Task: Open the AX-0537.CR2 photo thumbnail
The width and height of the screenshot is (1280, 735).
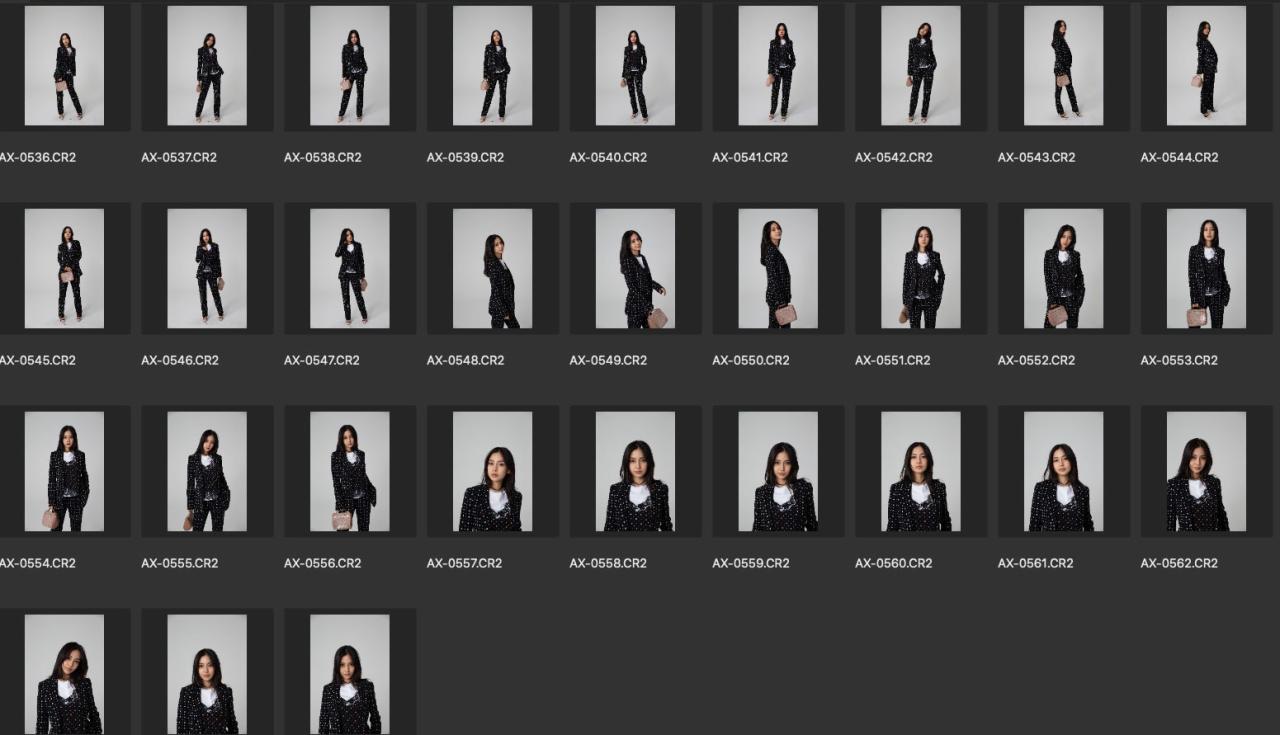Action: coord(207,66)
